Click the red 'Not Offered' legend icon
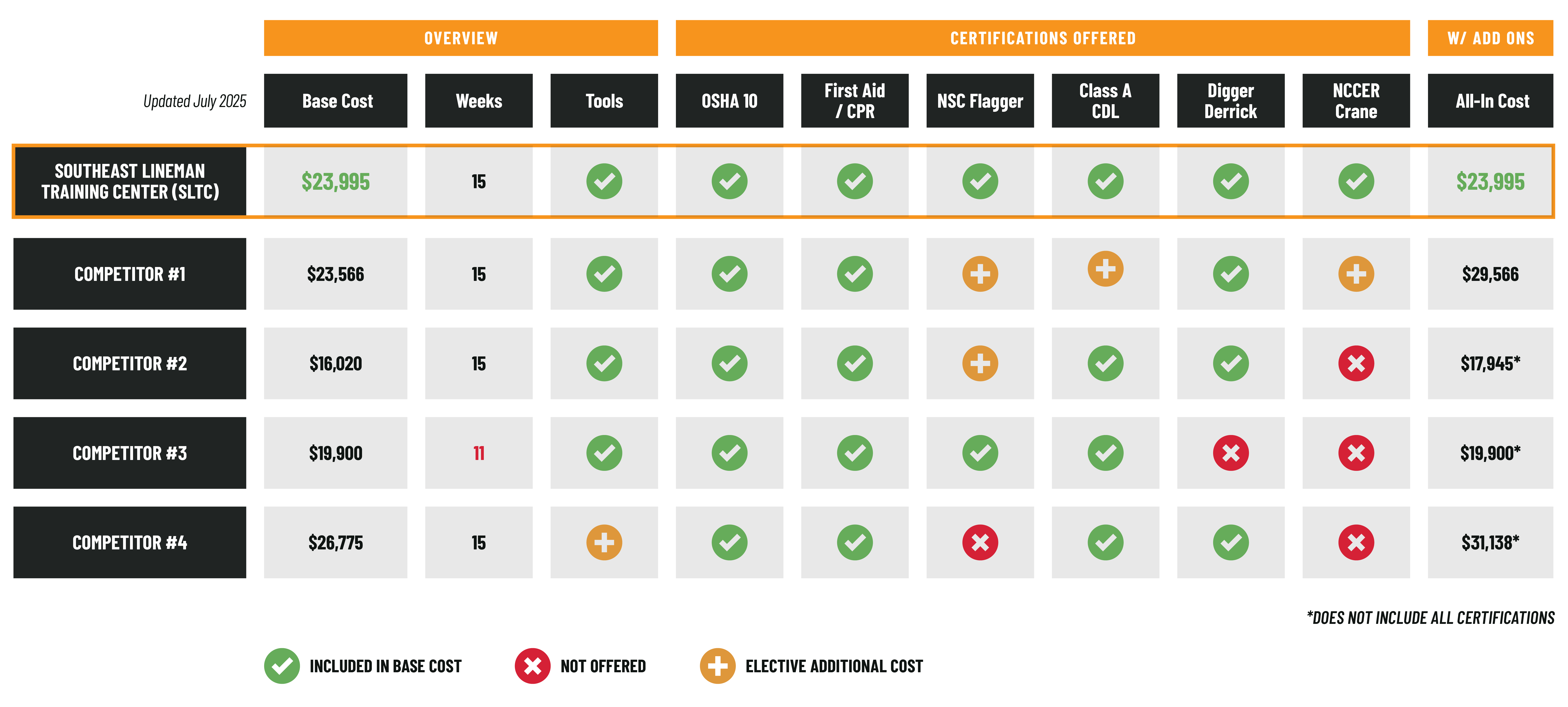 [533, 666]
